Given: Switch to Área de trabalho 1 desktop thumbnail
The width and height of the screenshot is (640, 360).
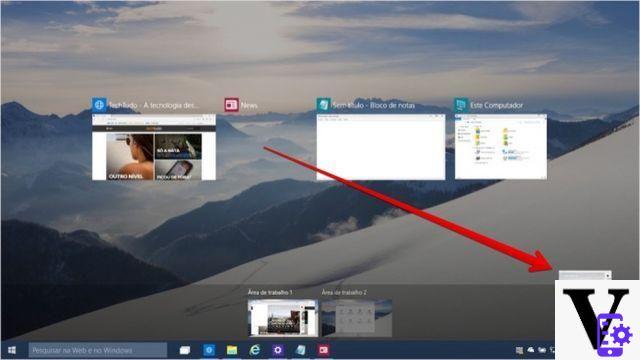Looking at the screenshot, I should [283, 318].
